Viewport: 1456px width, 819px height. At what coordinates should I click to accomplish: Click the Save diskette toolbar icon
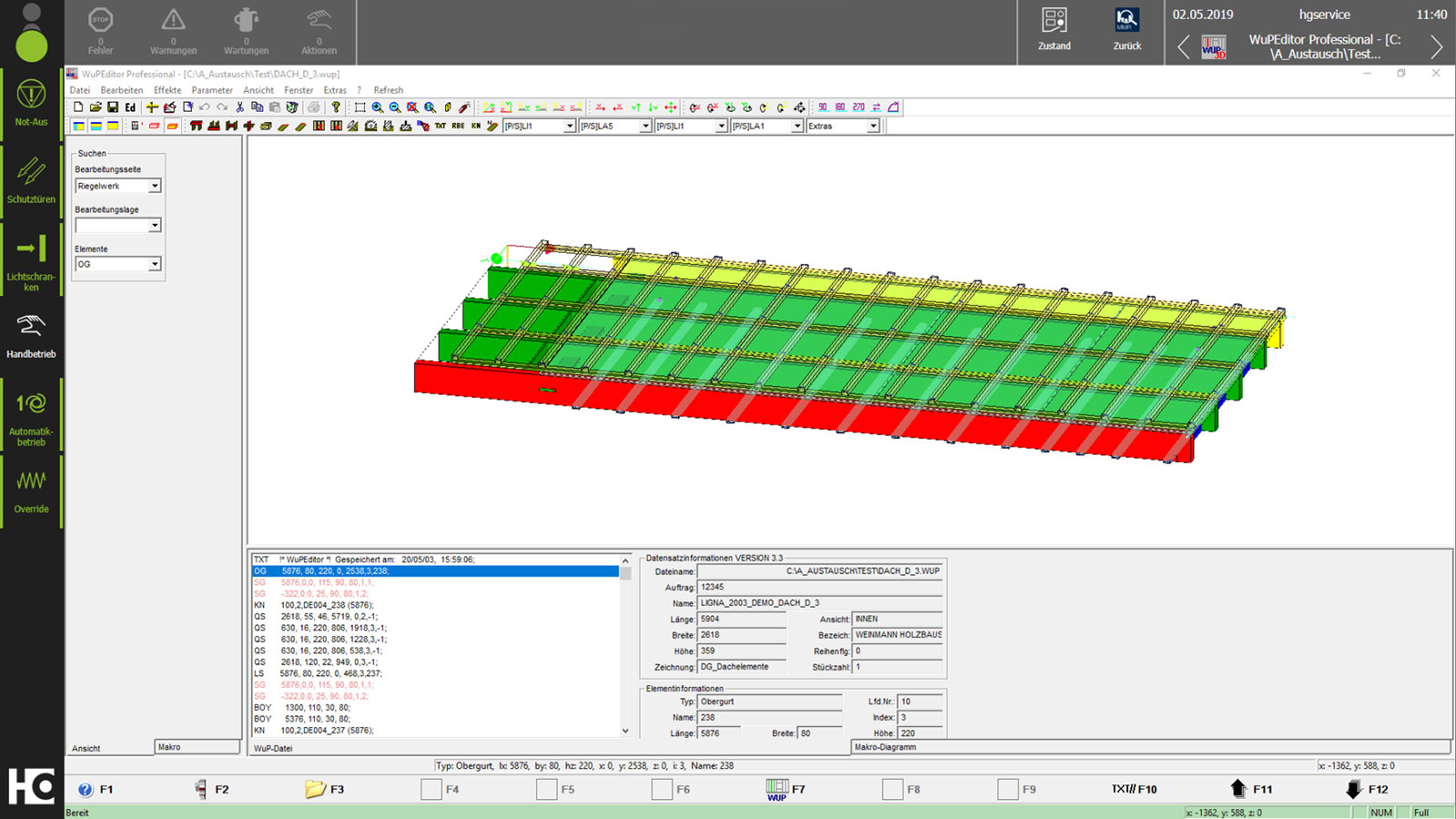pyautogui.click(x=113, y=107)
